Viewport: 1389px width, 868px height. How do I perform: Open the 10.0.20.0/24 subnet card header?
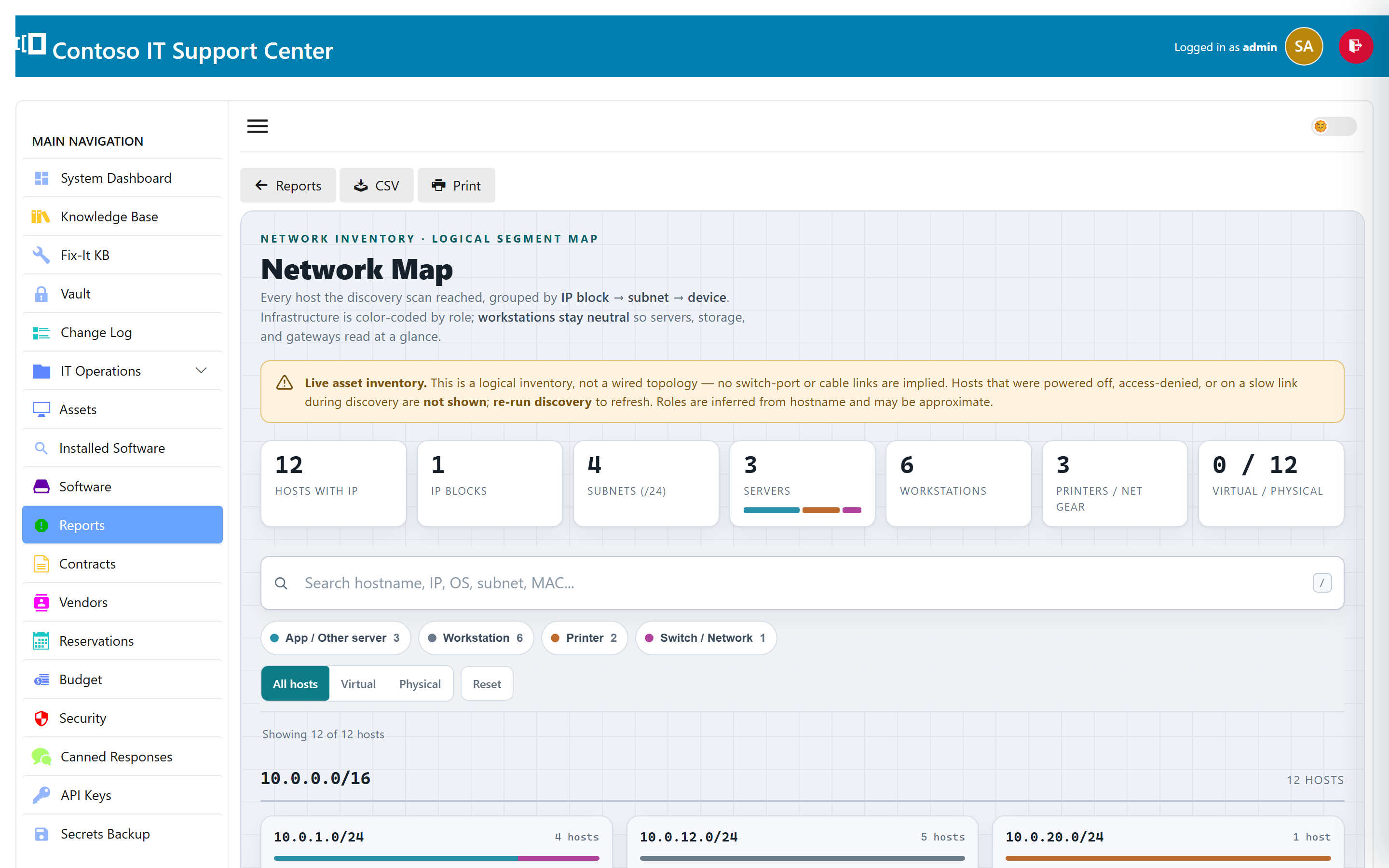coord(1168,837)
